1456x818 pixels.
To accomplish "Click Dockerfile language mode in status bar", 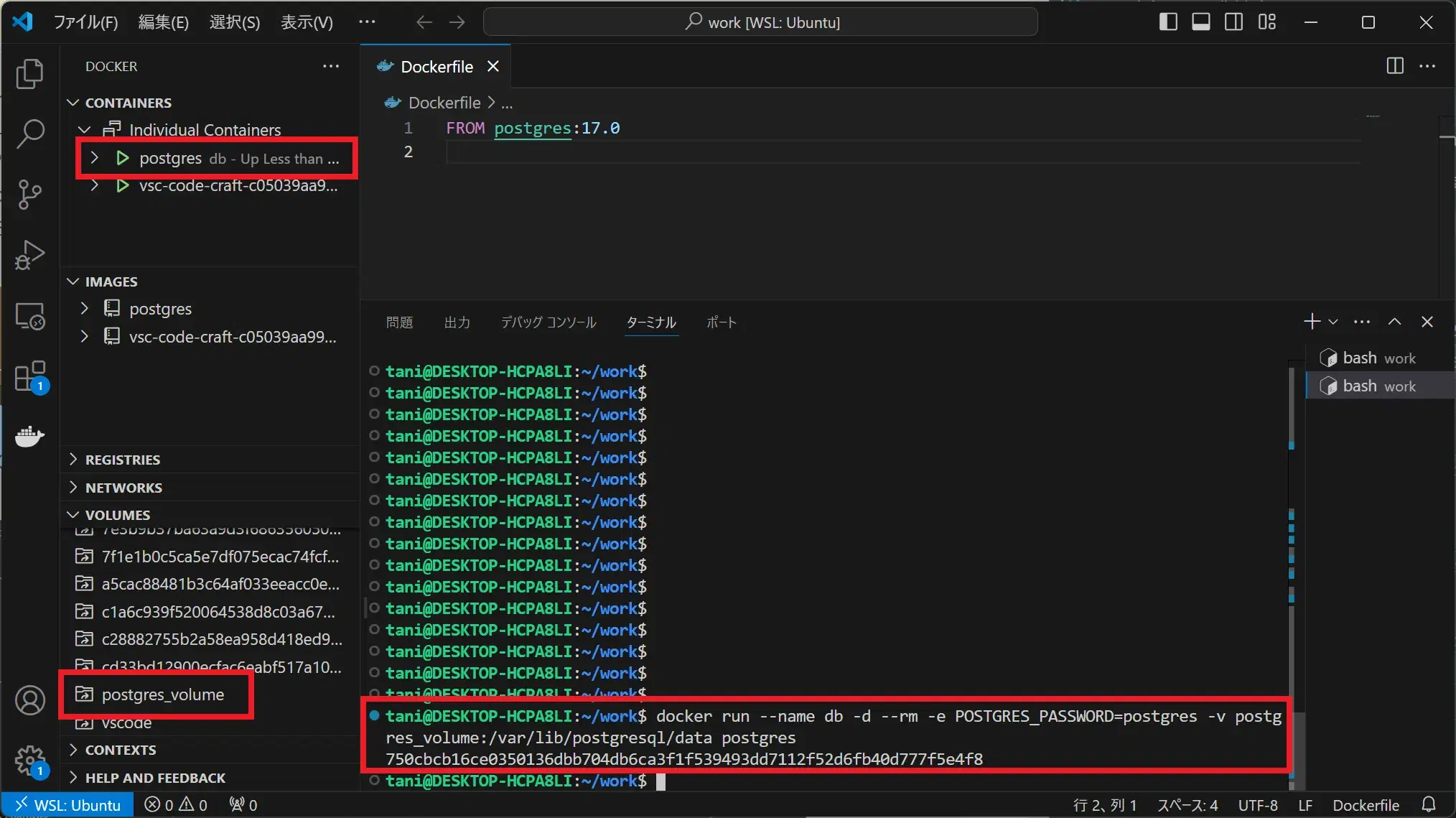I will 1366,805.
